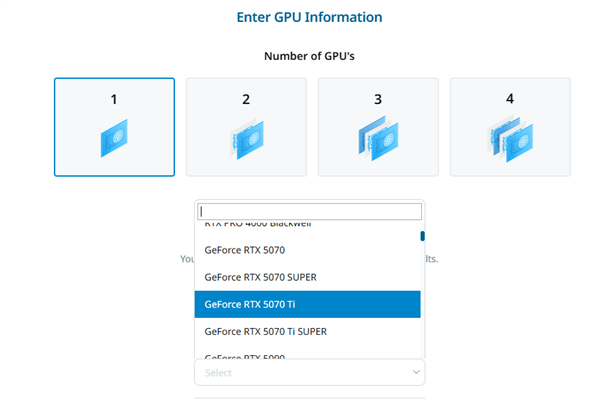
Task: Pick the number 3 GPU count label
Action: [x=378, y=100]
